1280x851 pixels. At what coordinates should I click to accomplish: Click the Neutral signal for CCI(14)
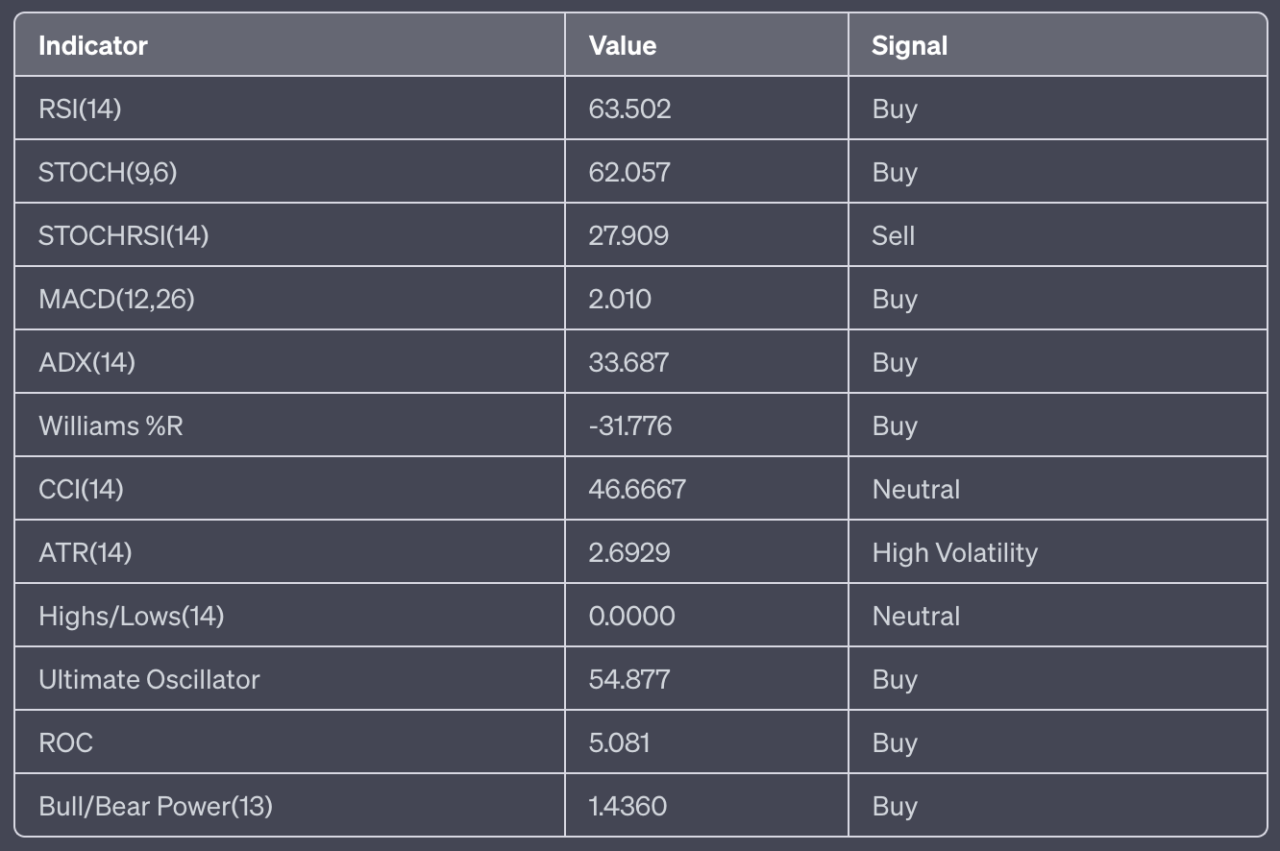(916, 489)
